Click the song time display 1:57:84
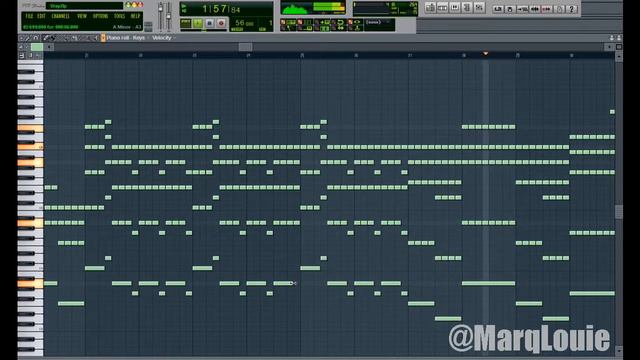640x360 pixels. [221, 9]
